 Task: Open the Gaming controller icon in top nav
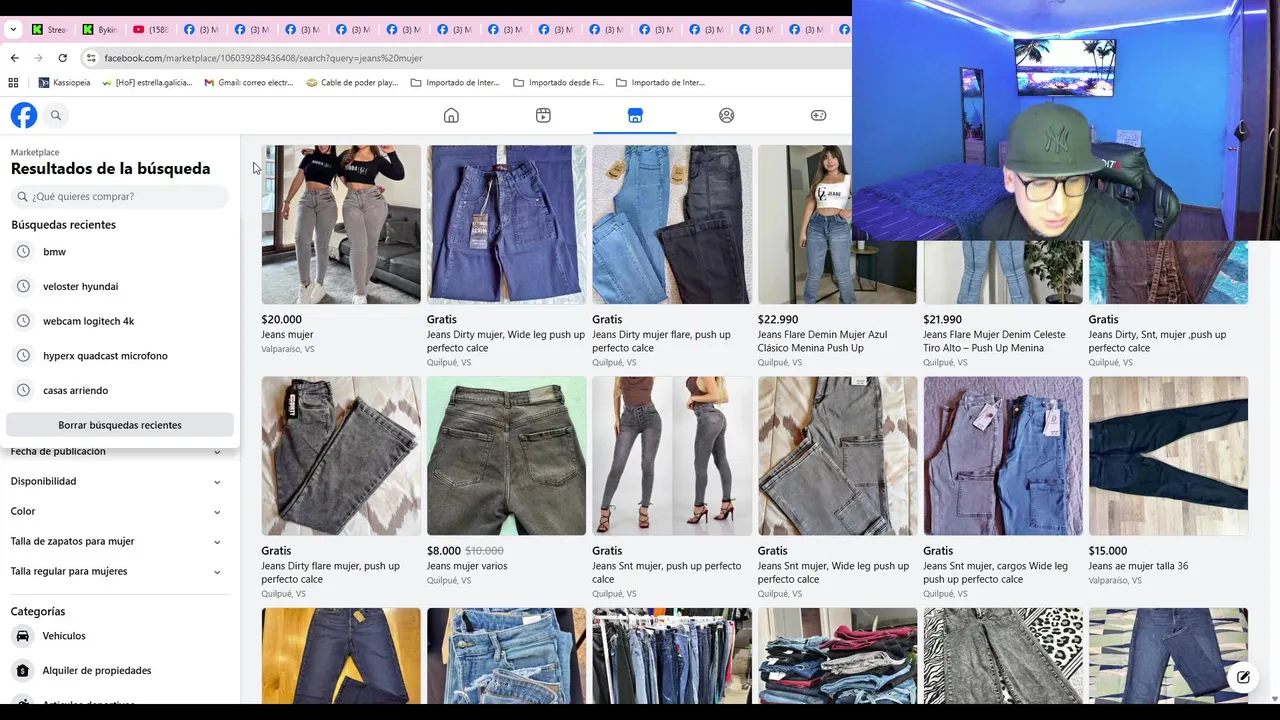(818, 115)
